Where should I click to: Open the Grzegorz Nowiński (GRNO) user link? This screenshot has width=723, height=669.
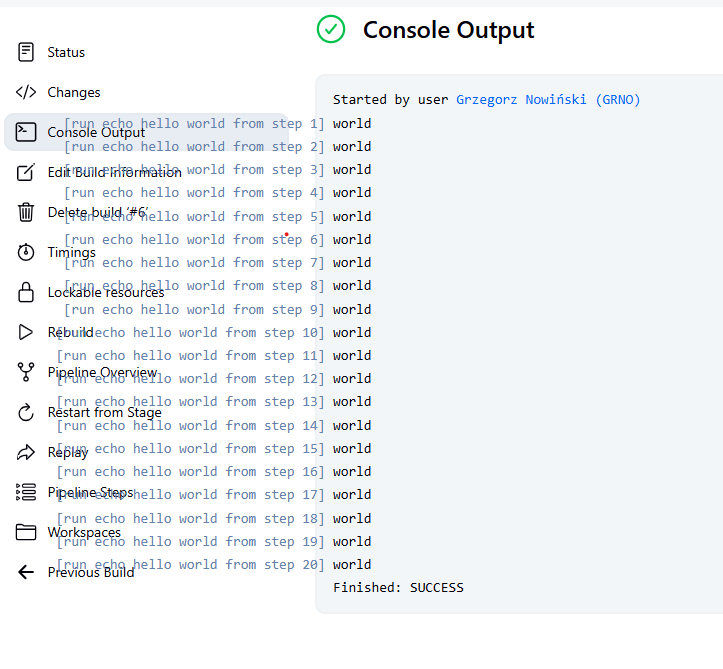[x=547, y=100]
